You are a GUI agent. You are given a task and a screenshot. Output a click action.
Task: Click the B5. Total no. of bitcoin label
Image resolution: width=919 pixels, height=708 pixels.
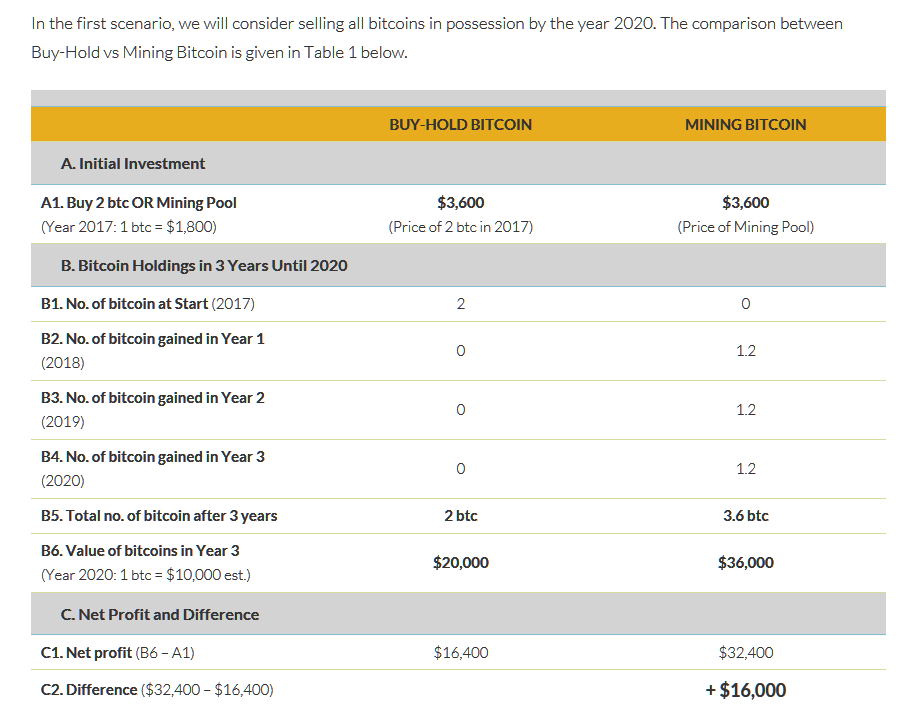click(x=159, y=516)
